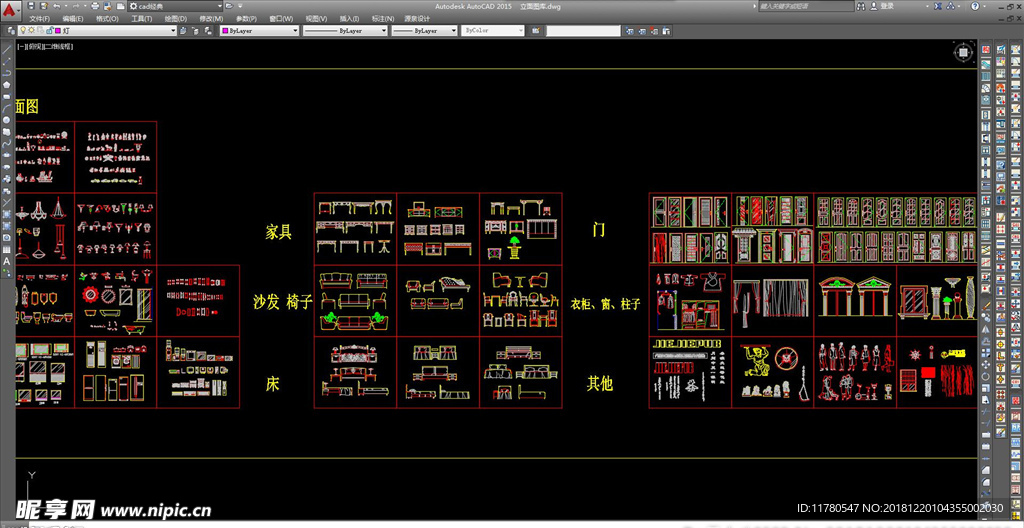The image size is (1024, 528).
Task: Click the 俯视 view control label
Action: (x=33, y=46)
